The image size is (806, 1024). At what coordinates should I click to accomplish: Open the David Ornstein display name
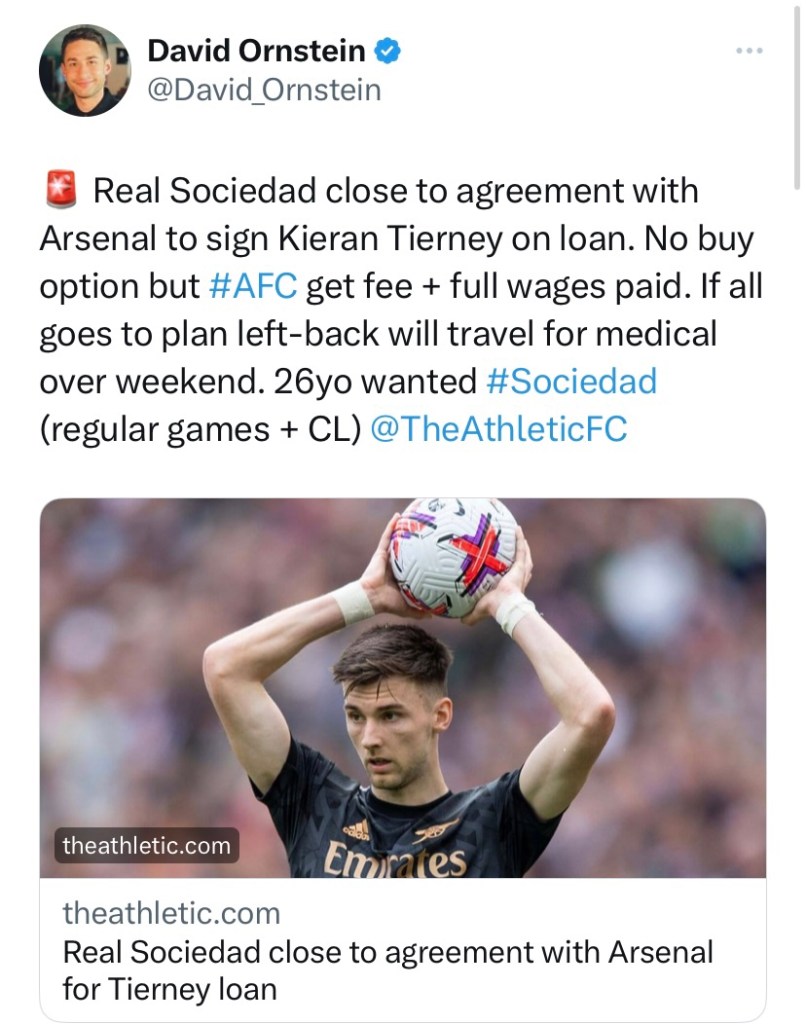point(256,51)
